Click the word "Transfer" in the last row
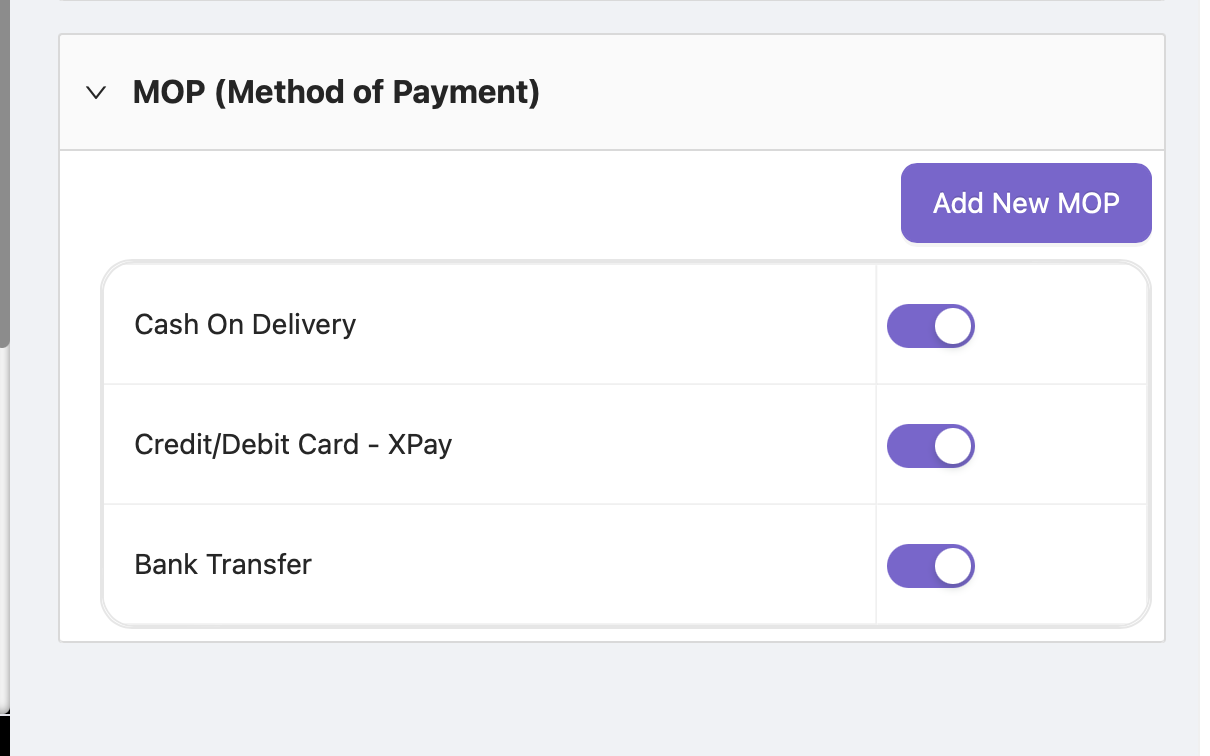This screenshot has width=1210, height=756. point(261,565)
